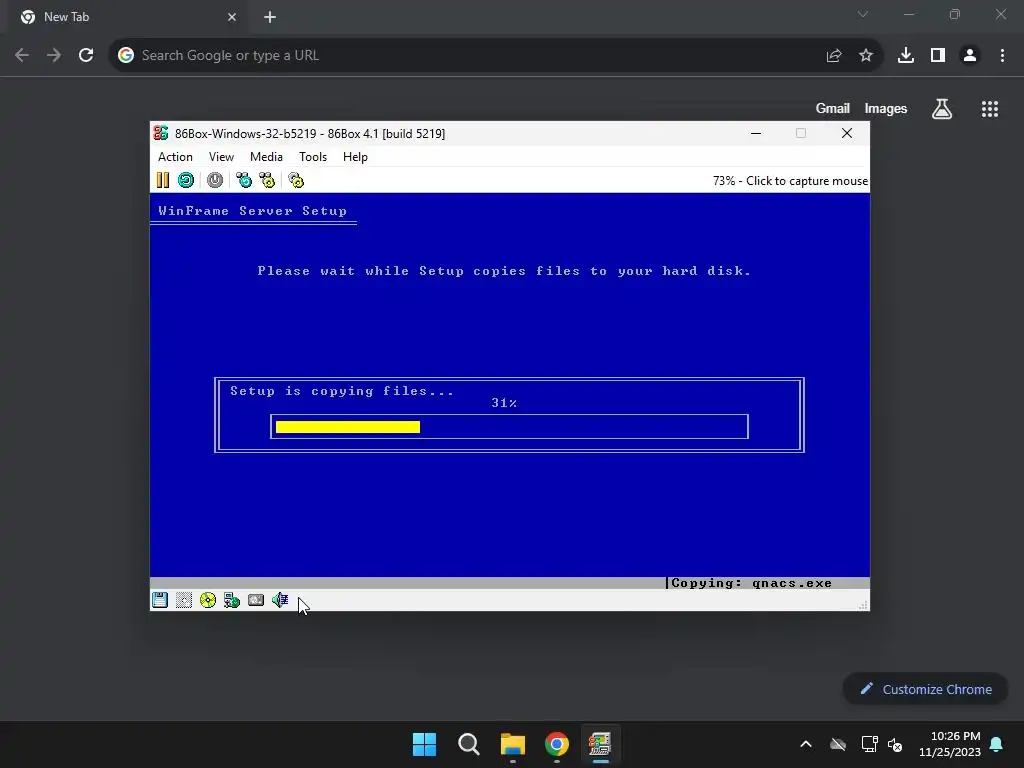The width and height of the screenshot is (1024, 768).
Task: Open Chrome three-dot menu
Action: [1002, 56]
